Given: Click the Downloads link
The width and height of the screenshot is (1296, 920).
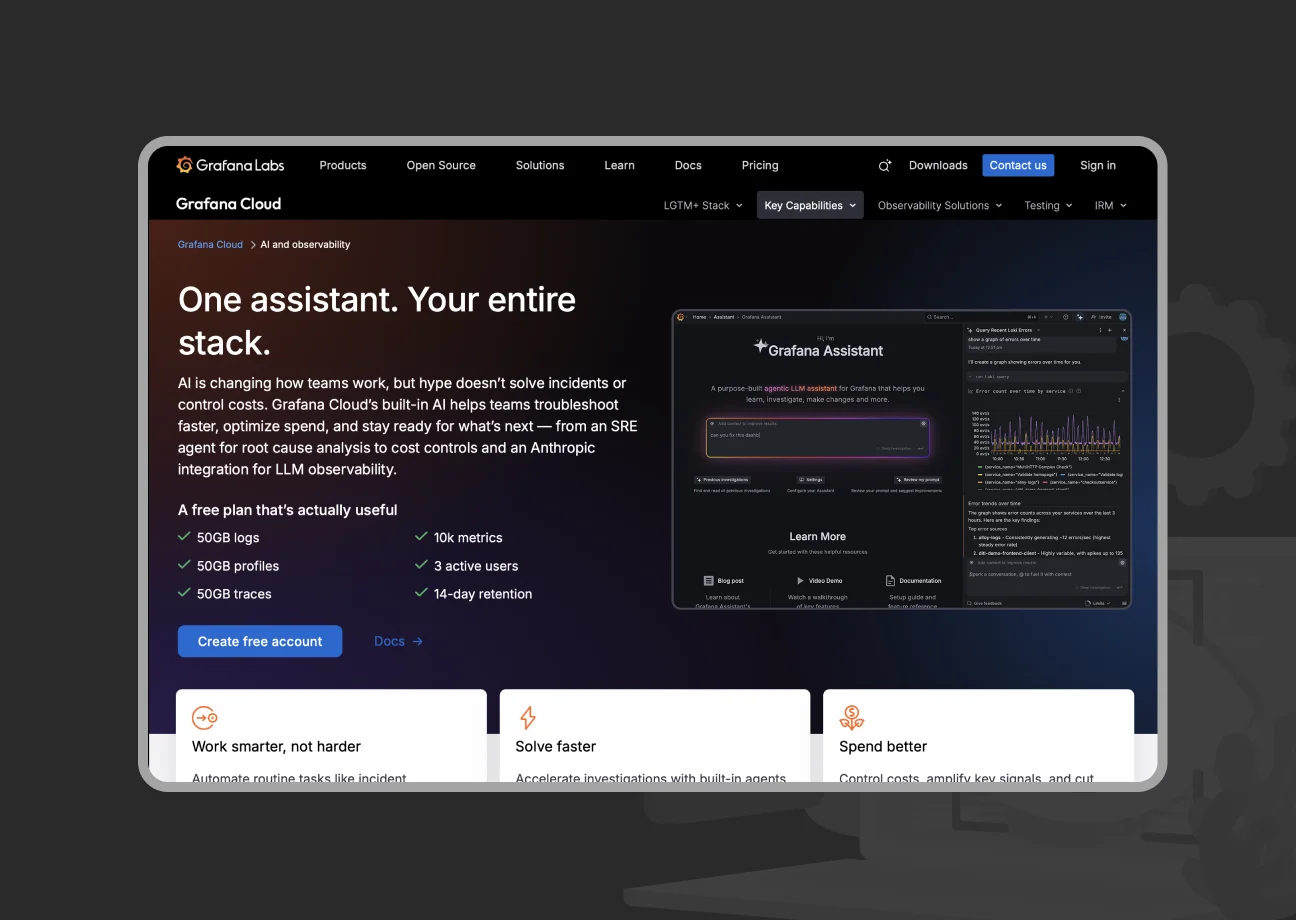Looking at the screenshot, I should pos(938,165).
